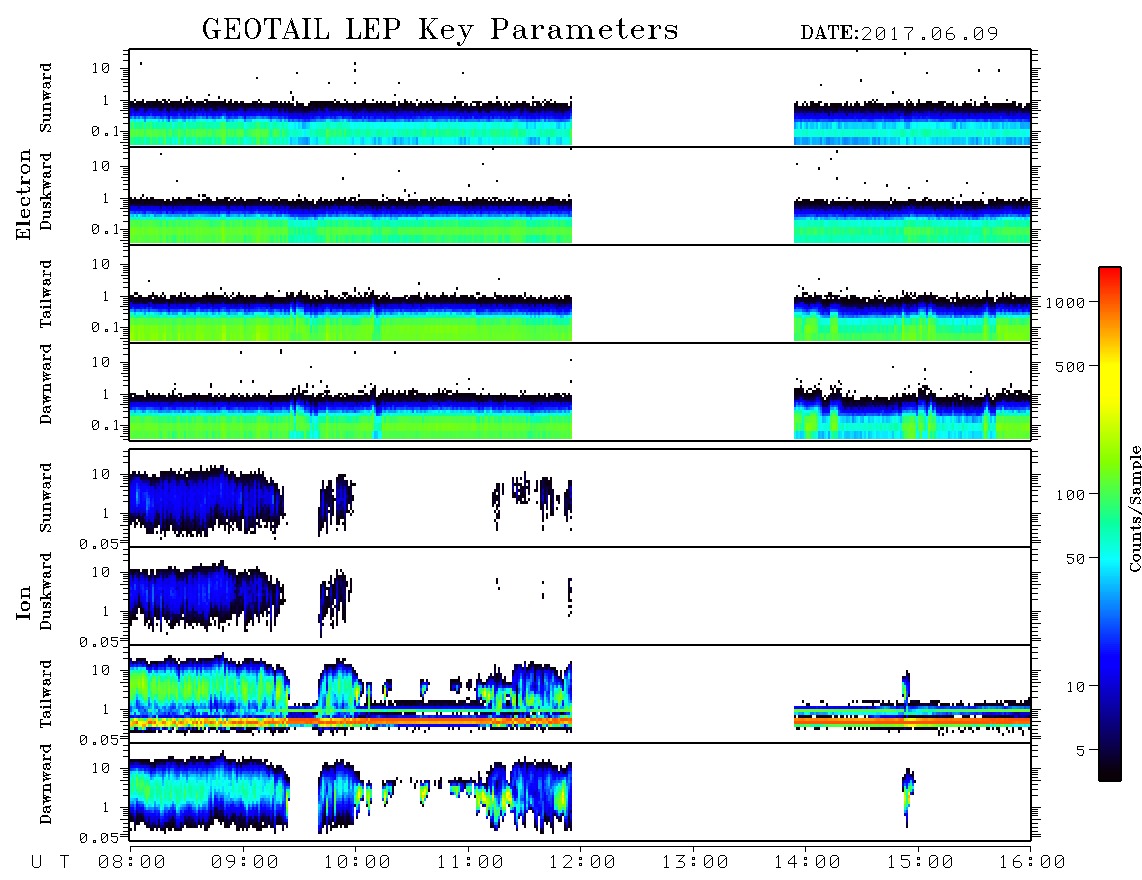Viewport: 1142px width, 880px height.
Task: Click the "U T" axis label
Action: pos(50,863)
